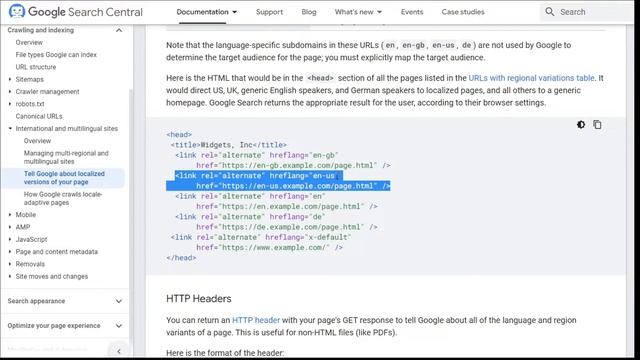Open the URL structure page
640x360 pixels.
pos(36,67)
